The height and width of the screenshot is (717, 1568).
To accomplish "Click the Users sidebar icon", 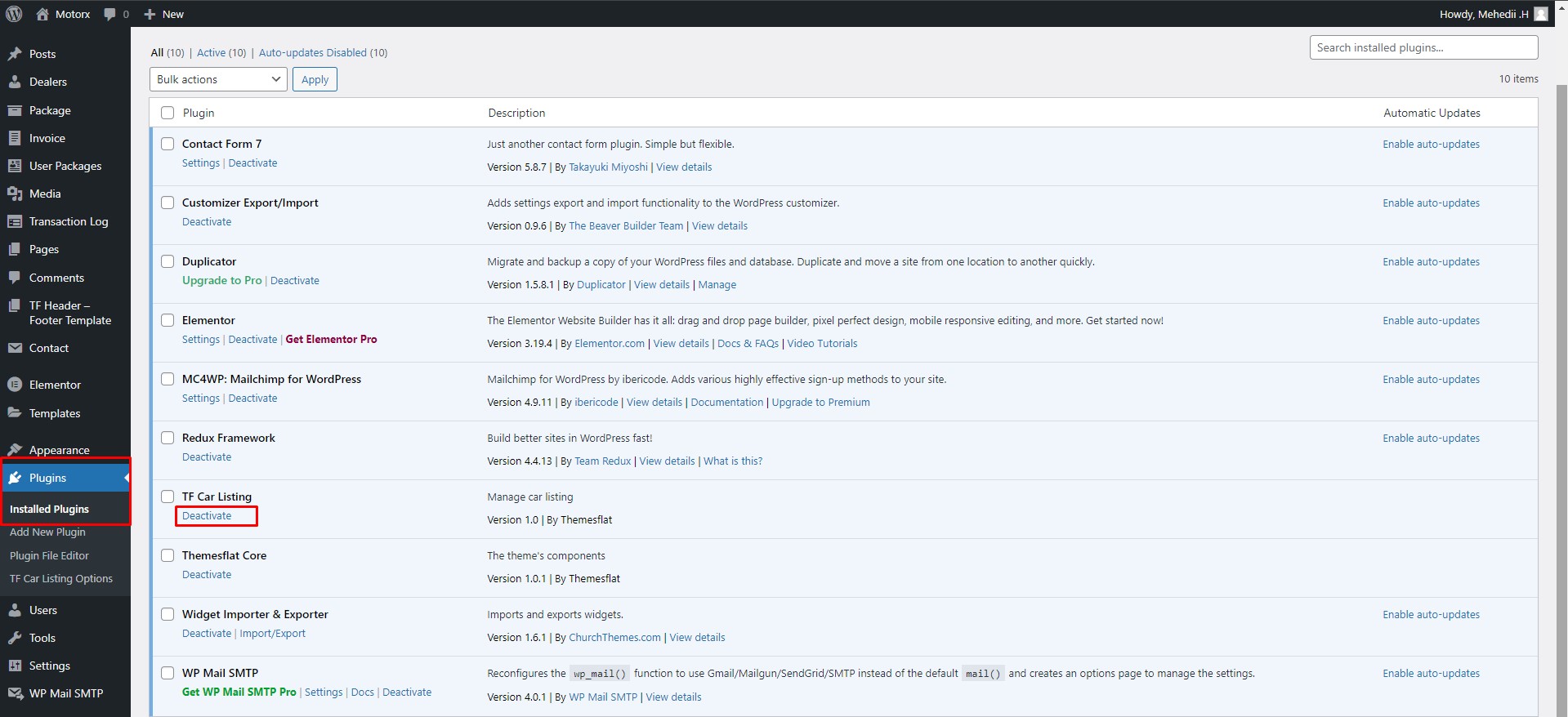I will [x=15, y=610].
